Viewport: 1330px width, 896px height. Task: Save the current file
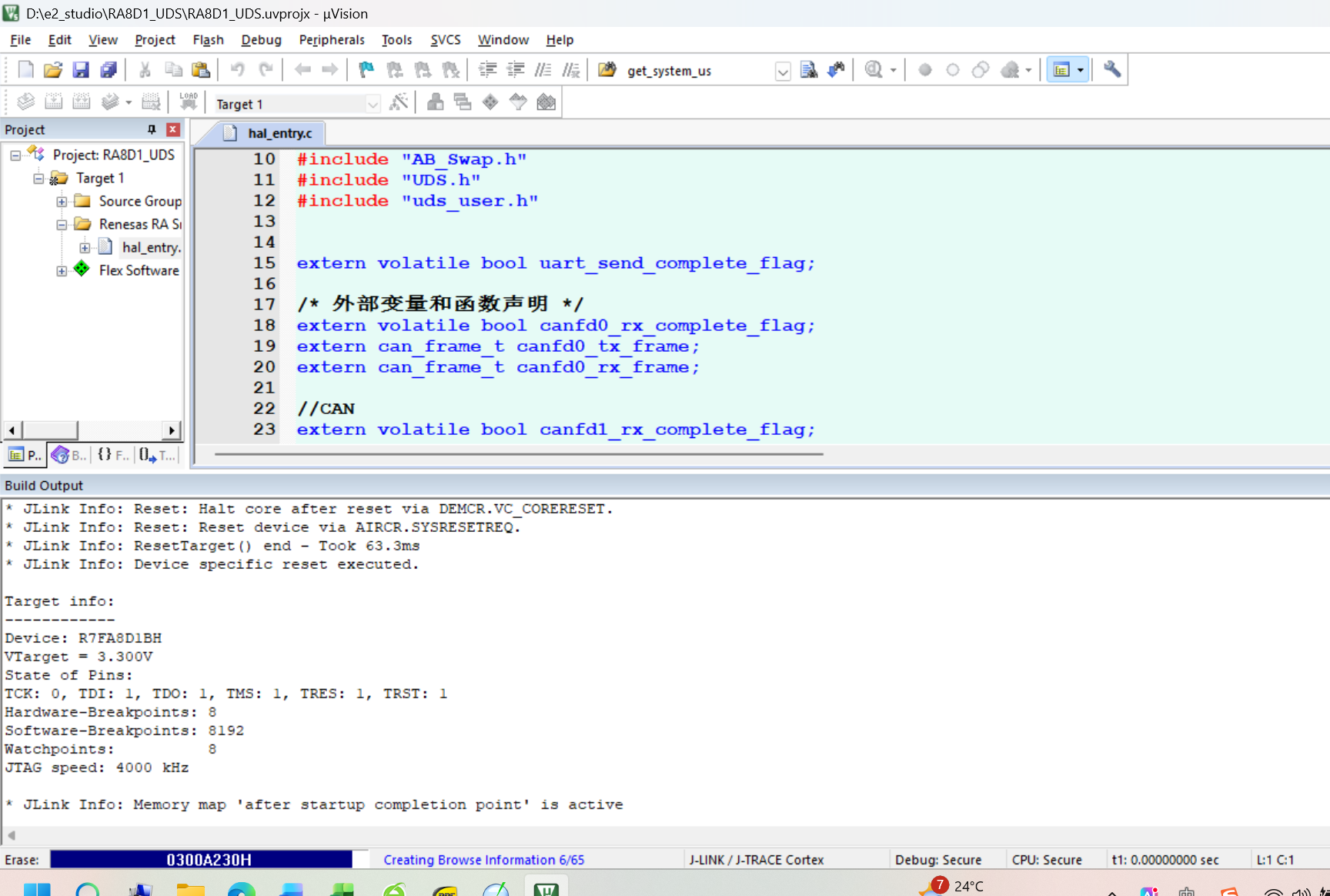tap(81, 70)
